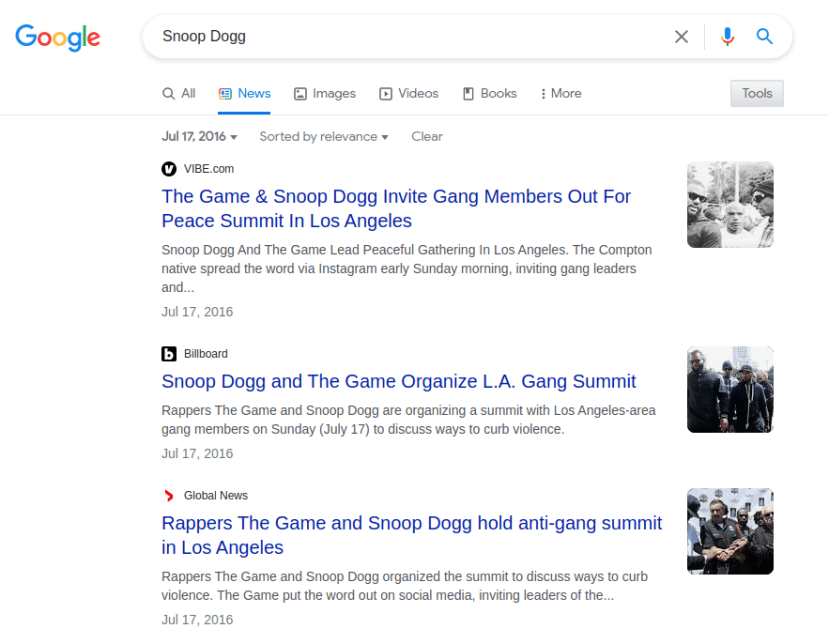Select the News tab
This screenshot has height=644, width=829.
pos(244,93)
